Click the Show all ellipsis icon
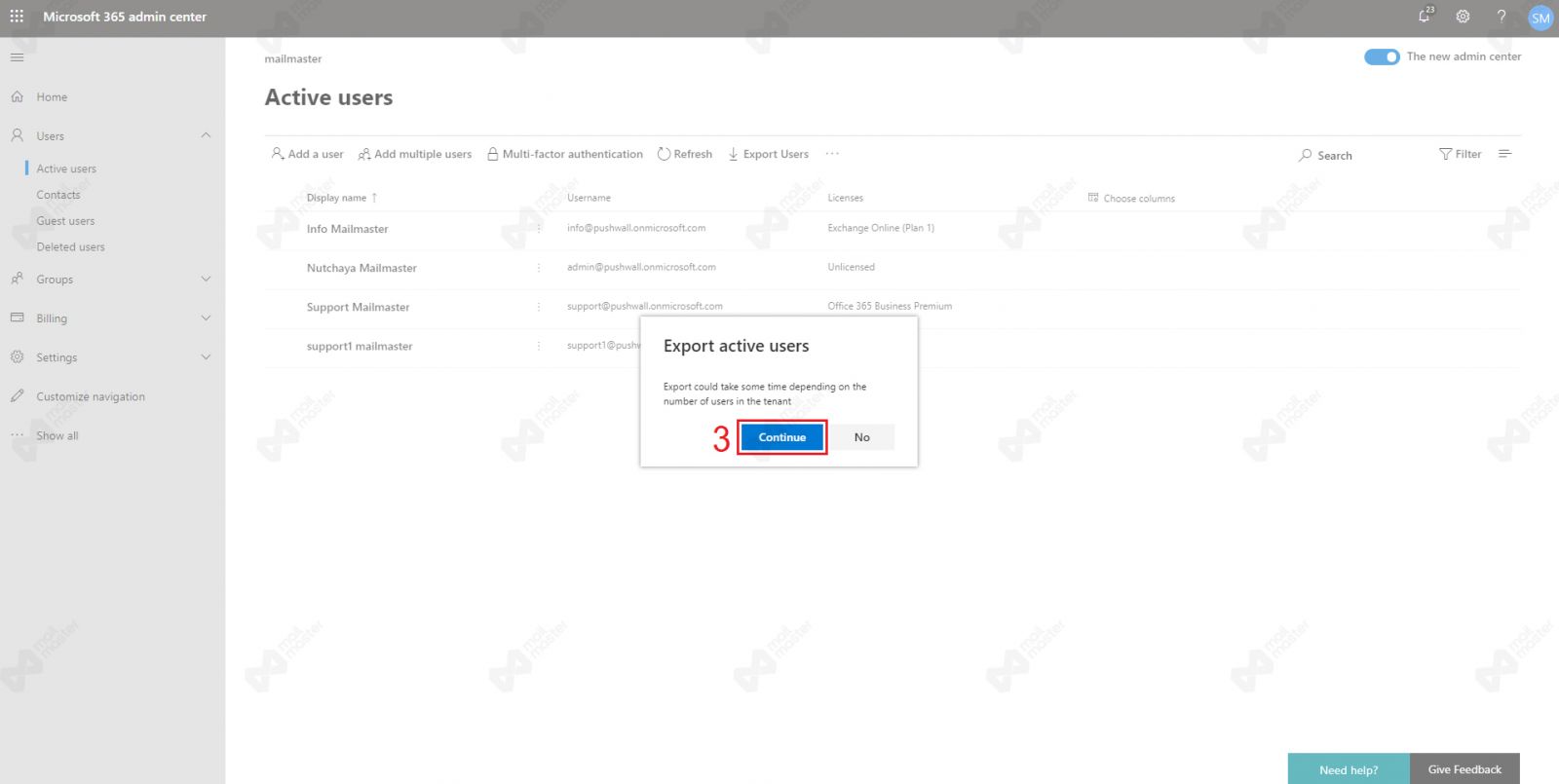1559x784 pixels. tap(17, 434)
